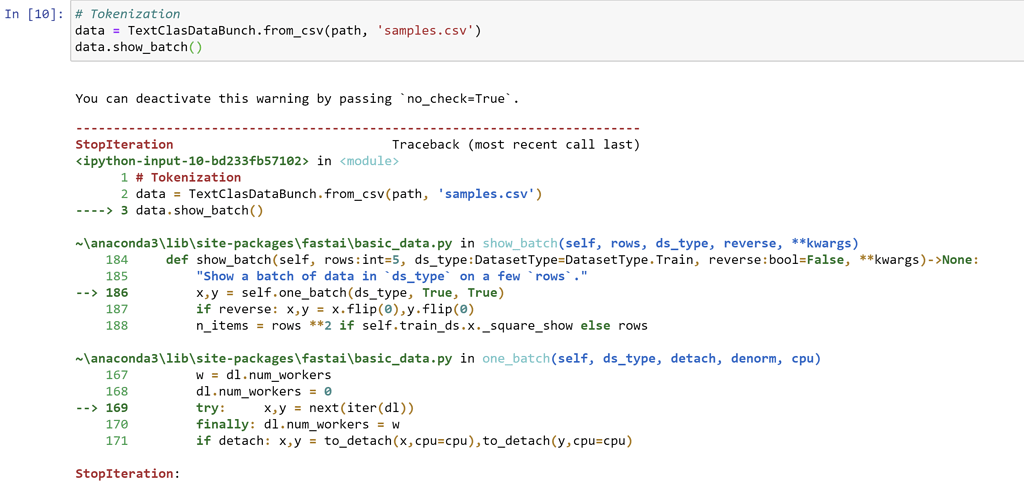Click the dashed separator line above the traceback
The height and width of the screenshot is (499, 1024).
click(x=357, y=129)
